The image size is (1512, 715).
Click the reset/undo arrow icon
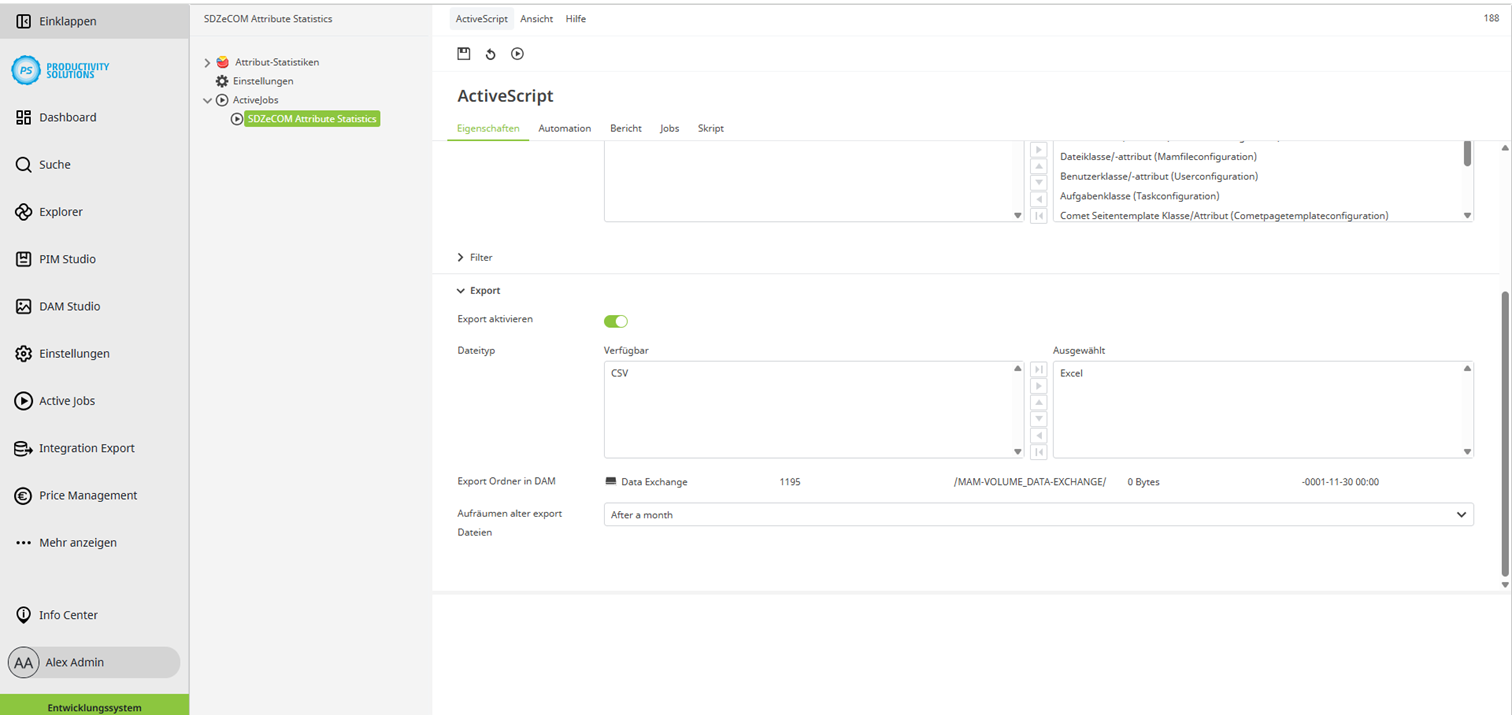click(x=491, y=54)
